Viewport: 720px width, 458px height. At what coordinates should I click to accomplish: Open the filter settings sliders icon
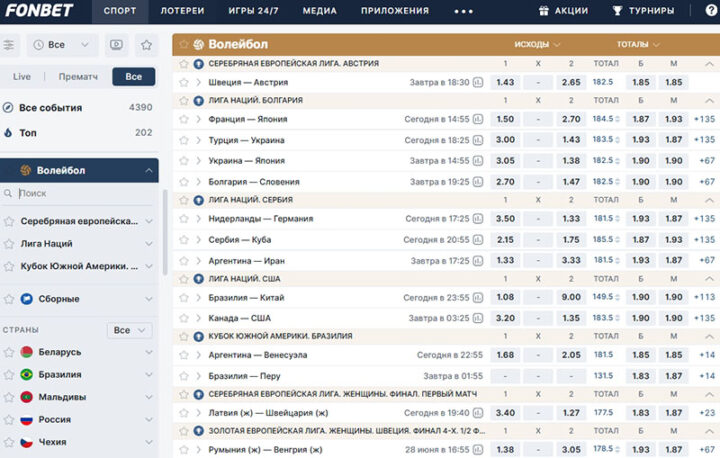coord(10,45)
